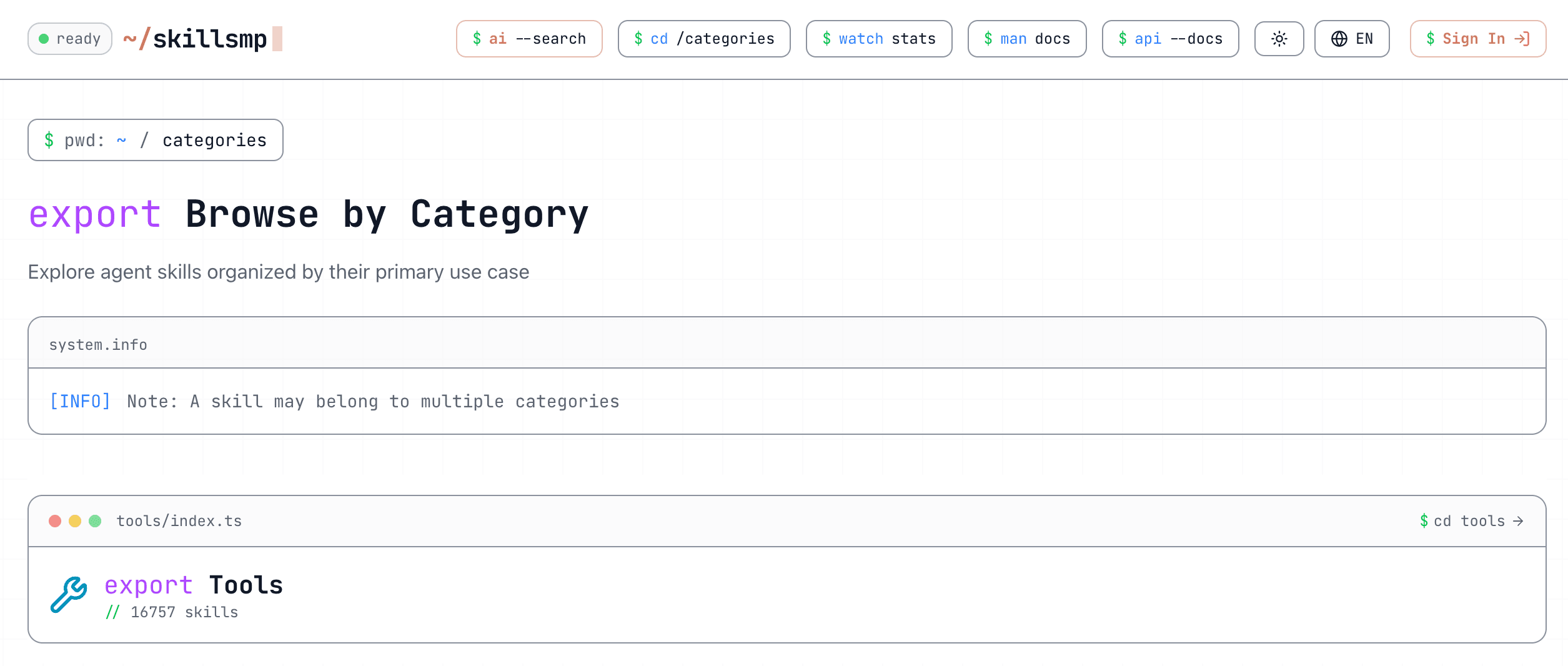Open the ai --search nav item
The image size is (1568, 666).
click(x=529, y=39)
